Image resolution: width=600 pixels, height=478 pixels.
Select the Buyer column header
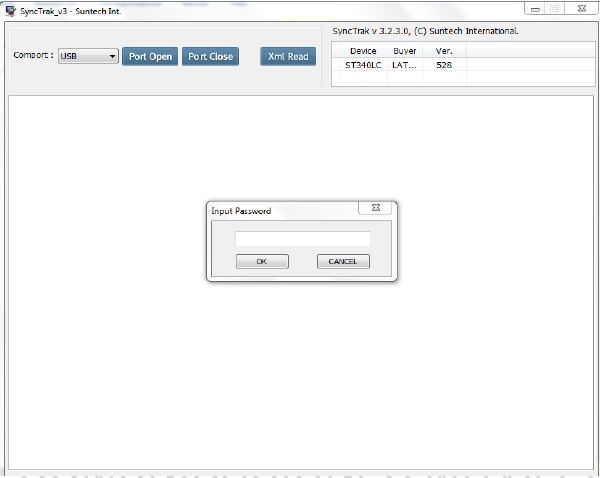coord(405,50)
